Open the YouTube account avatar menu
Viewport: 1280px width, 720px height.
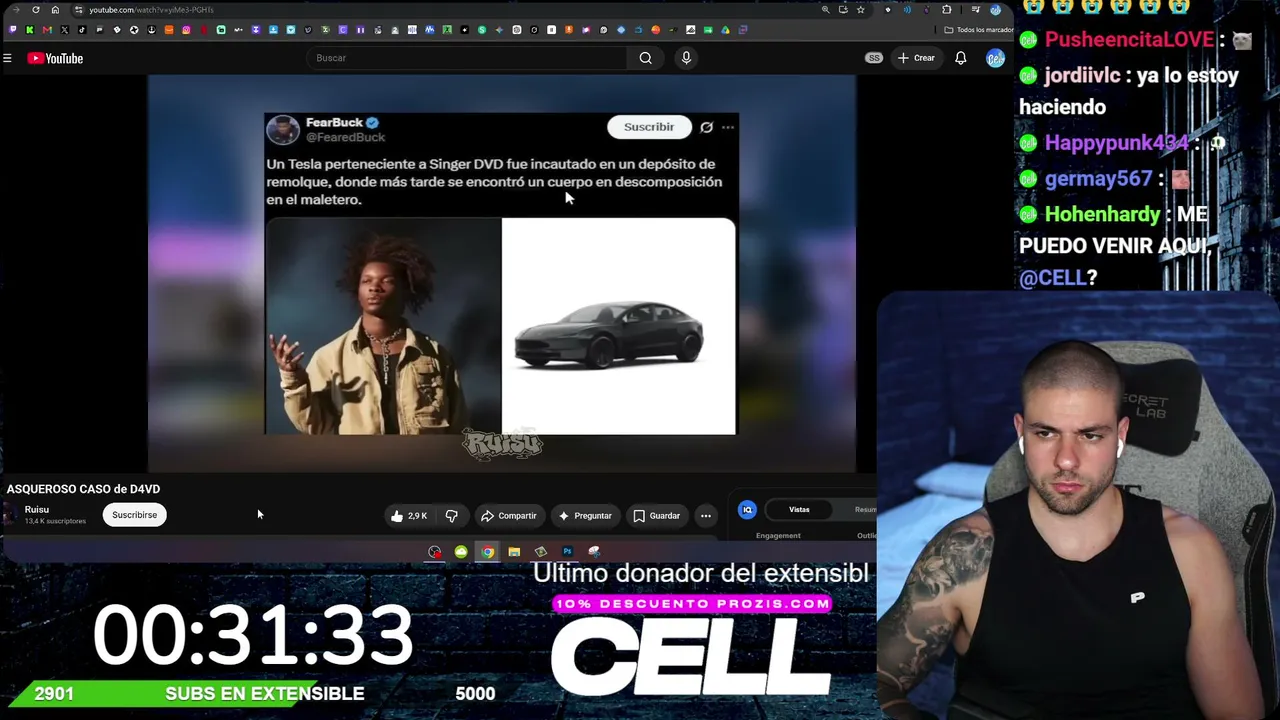[994, 58]
